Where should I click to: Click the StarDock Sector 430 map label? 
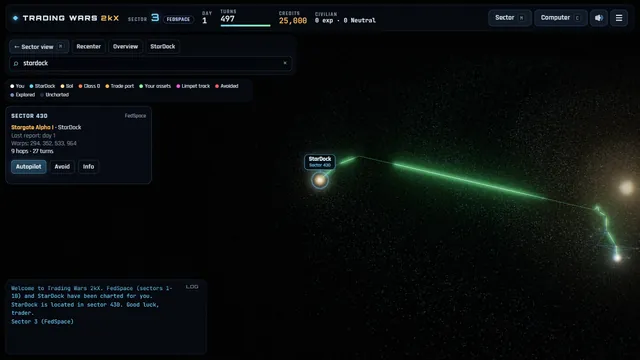(320, 162)
